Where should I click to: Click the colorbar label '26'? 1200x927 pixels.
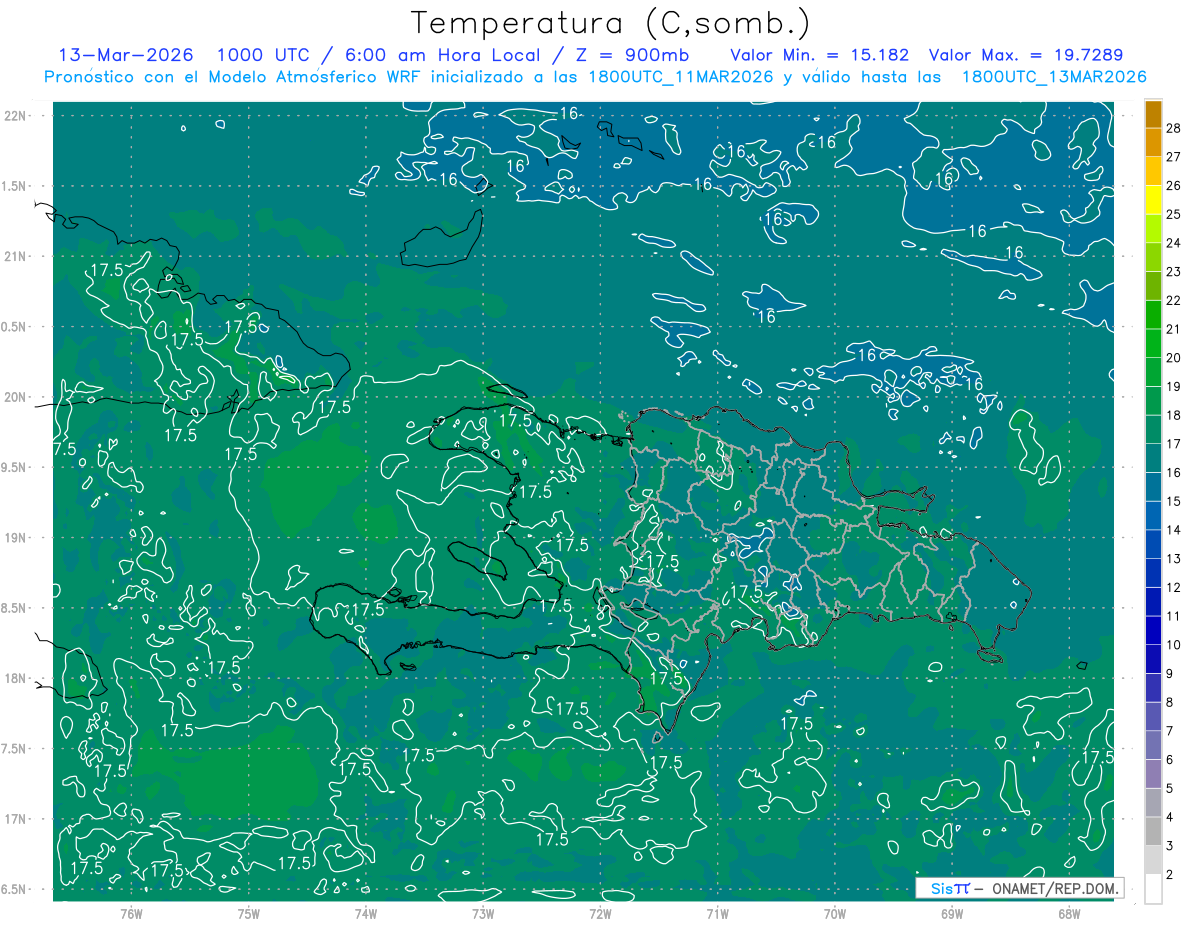click(x=1174, y=185)
